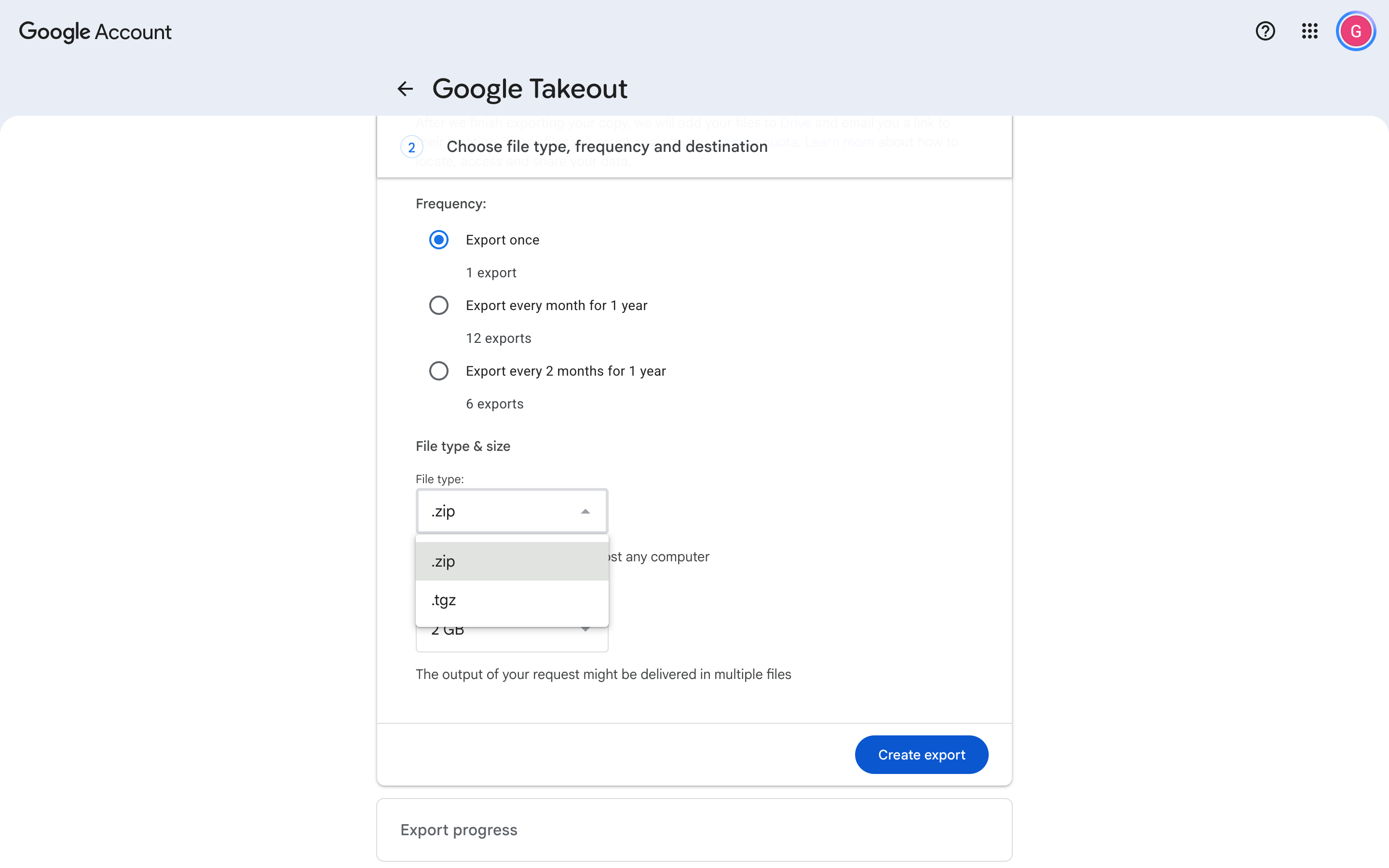Open the account avatar with letter G
The height and width of the screenshot is (868, 1389).
click(1356, 31)
